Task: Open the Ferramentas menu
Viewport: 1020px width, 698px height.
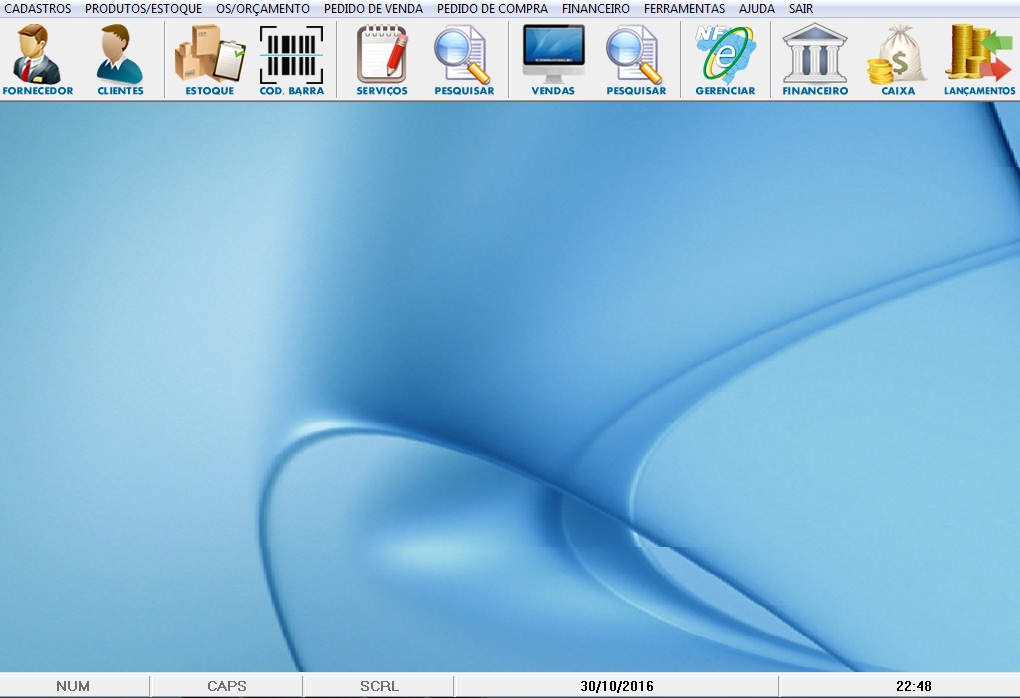Action: [x=684, y=8]
